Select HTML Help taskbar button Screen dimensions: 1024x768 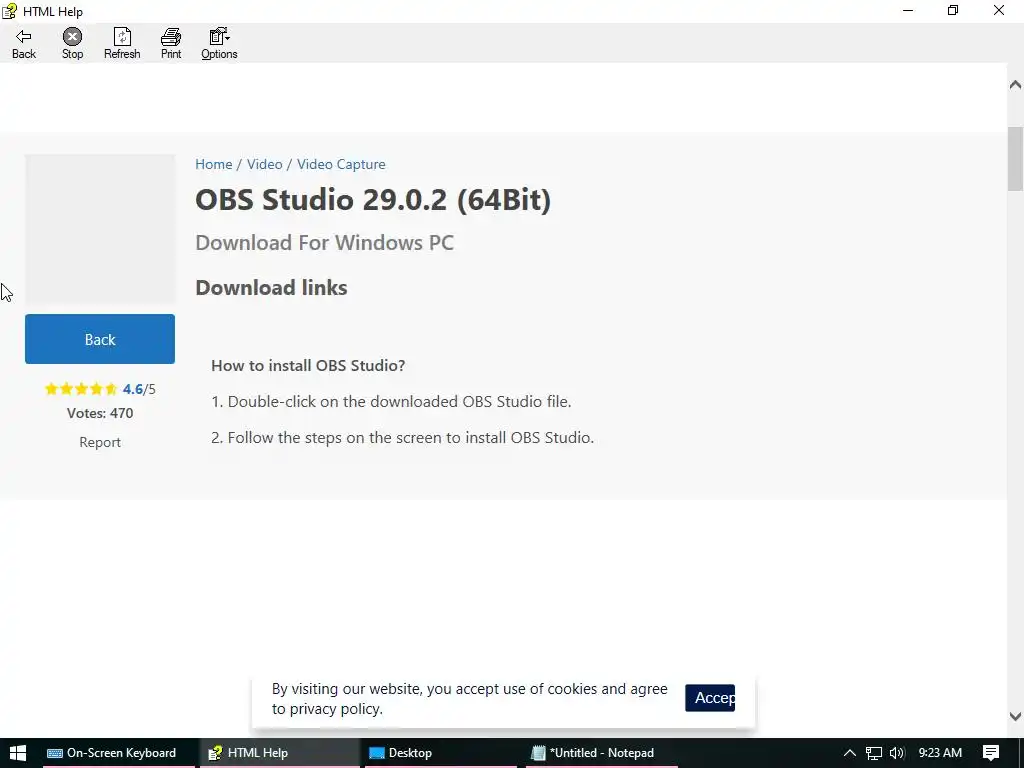pos(280,753)
